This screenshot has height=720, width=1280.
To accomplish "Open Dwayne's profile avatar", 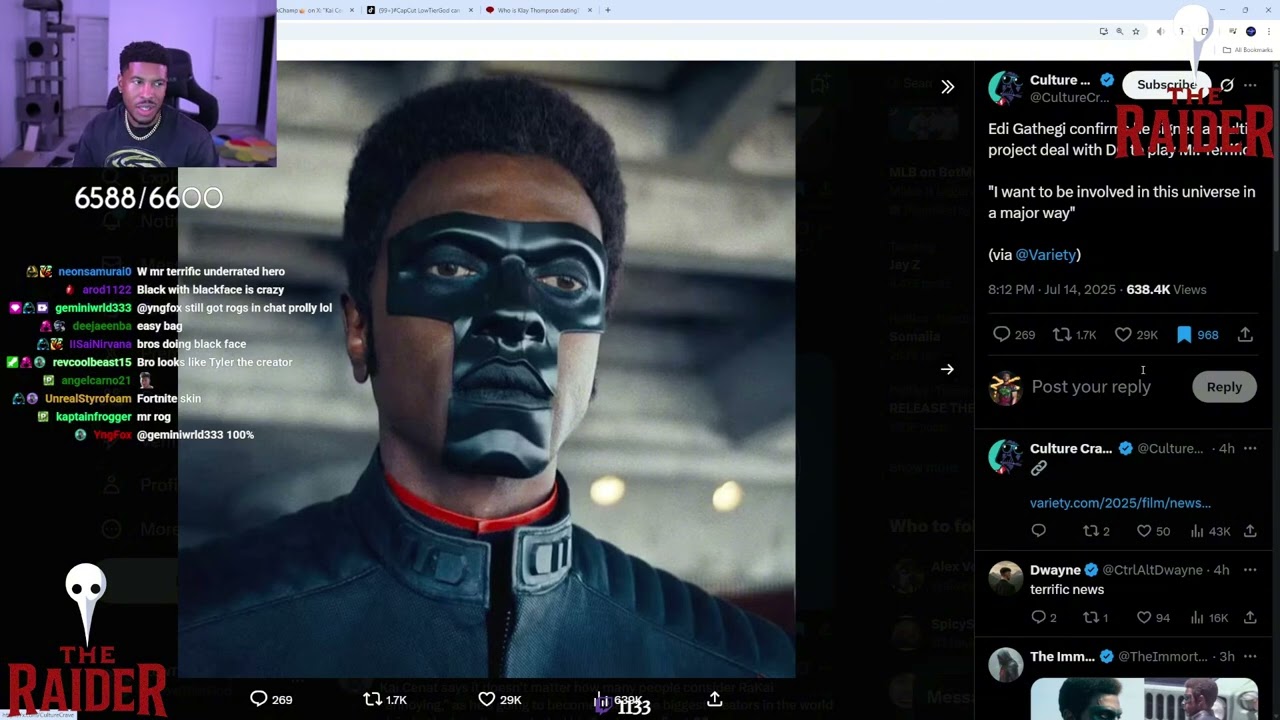I will pyautogui.click(x=1005, y=579).
